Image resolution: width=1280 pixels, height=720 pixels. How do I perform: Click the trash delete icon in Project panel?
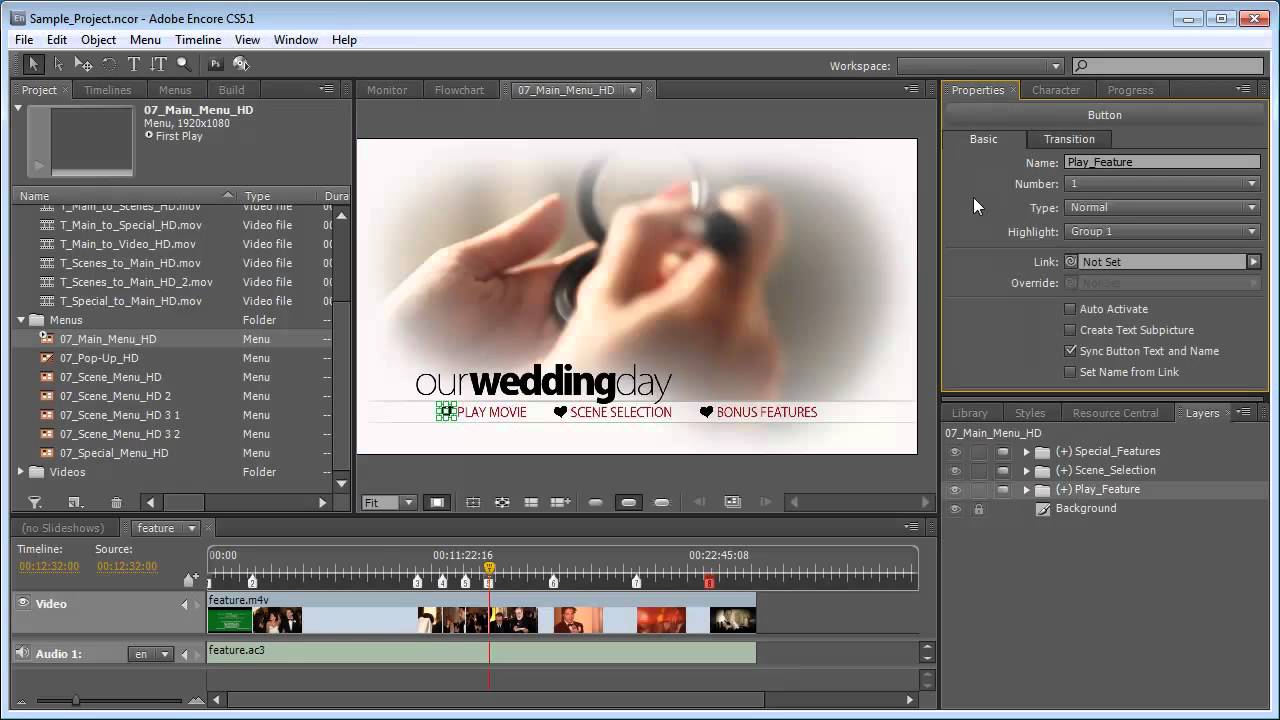116,503
